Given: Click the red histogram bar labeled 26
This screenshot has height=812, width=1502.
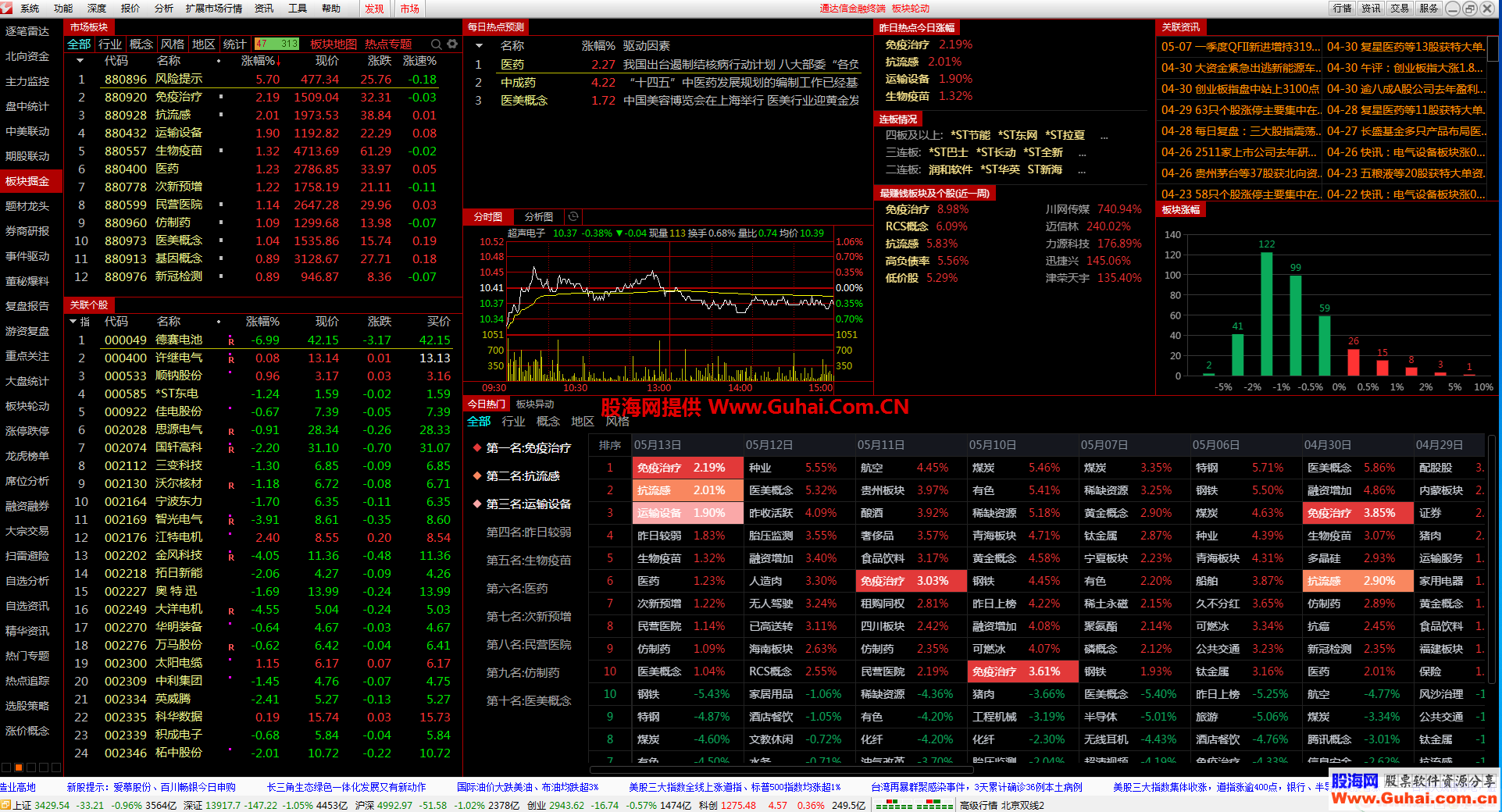Looking at the screenshot, I should (x=1354, y=362).
